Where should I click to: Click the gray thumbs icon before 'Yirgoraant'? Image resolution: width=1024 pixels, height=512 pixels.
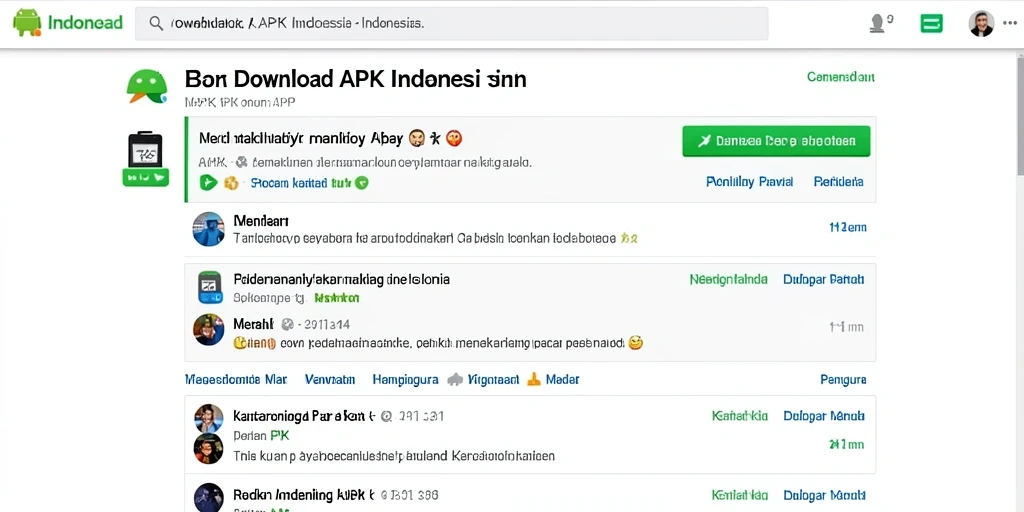point(455,379)
